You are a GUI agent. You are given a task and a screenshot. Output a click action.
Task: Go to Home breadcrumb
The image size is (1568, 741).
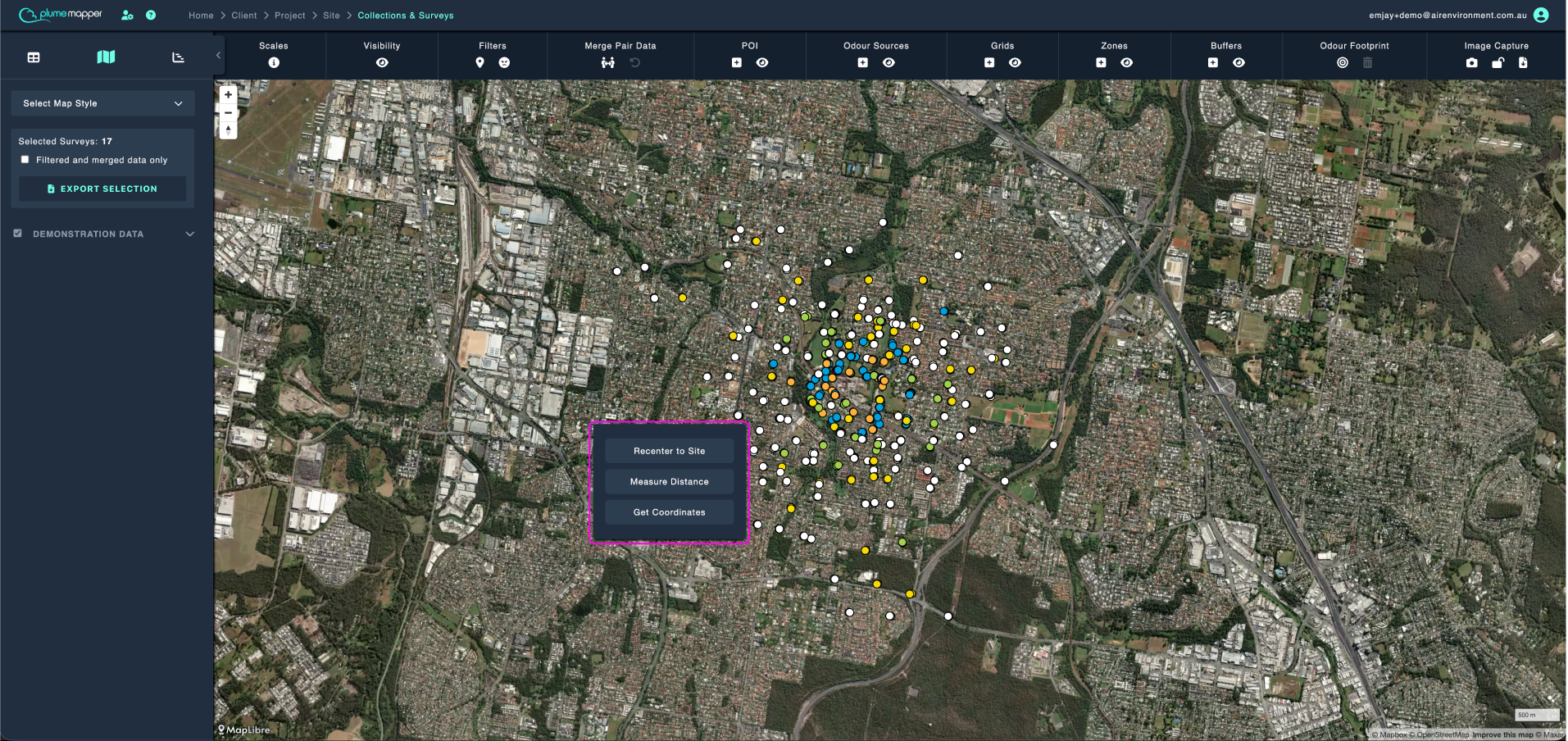201,16
